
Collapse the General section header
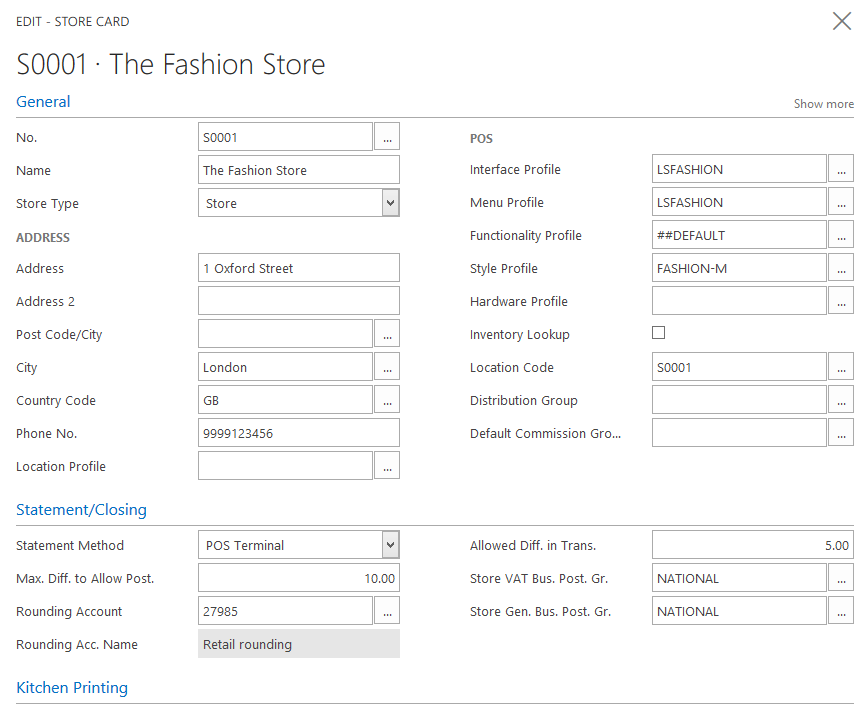pyautogui.click(x=43, y=102)
